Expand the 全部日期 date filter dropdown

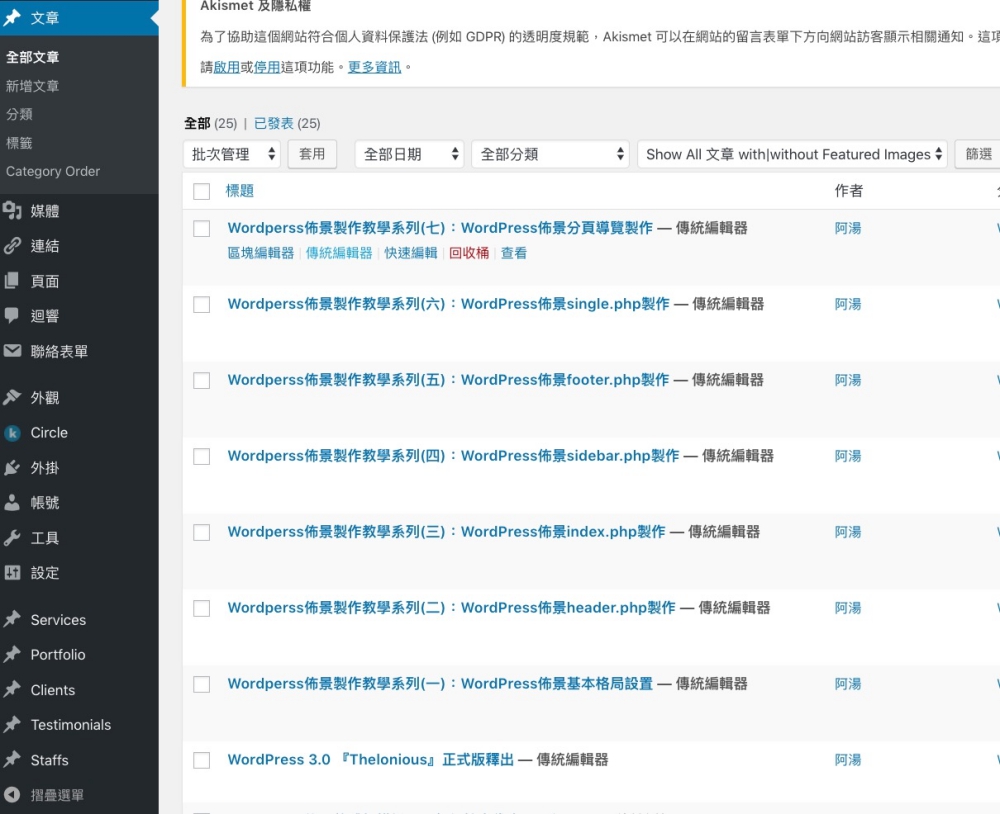(410, 154)
